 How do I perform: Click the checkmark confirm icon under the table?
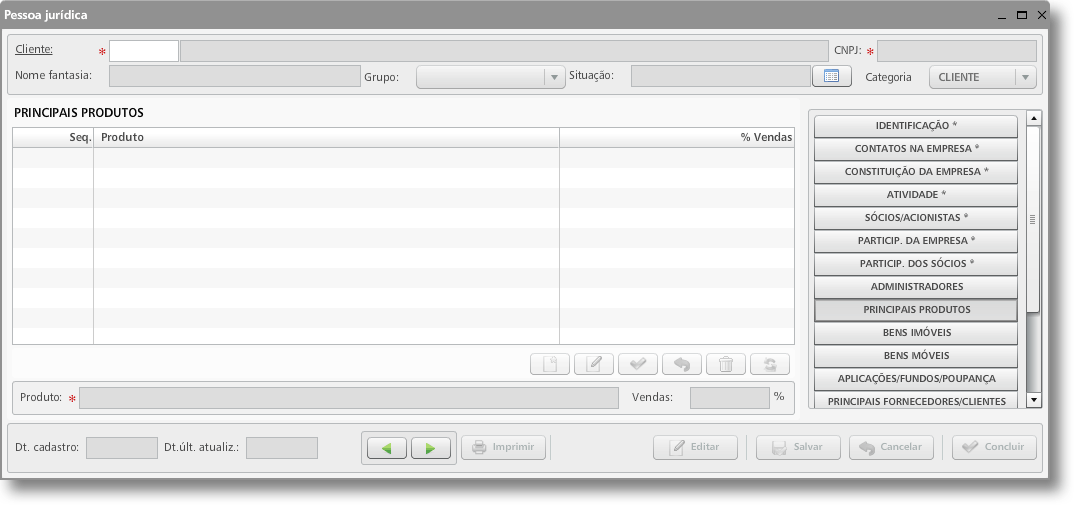[638, 364]
